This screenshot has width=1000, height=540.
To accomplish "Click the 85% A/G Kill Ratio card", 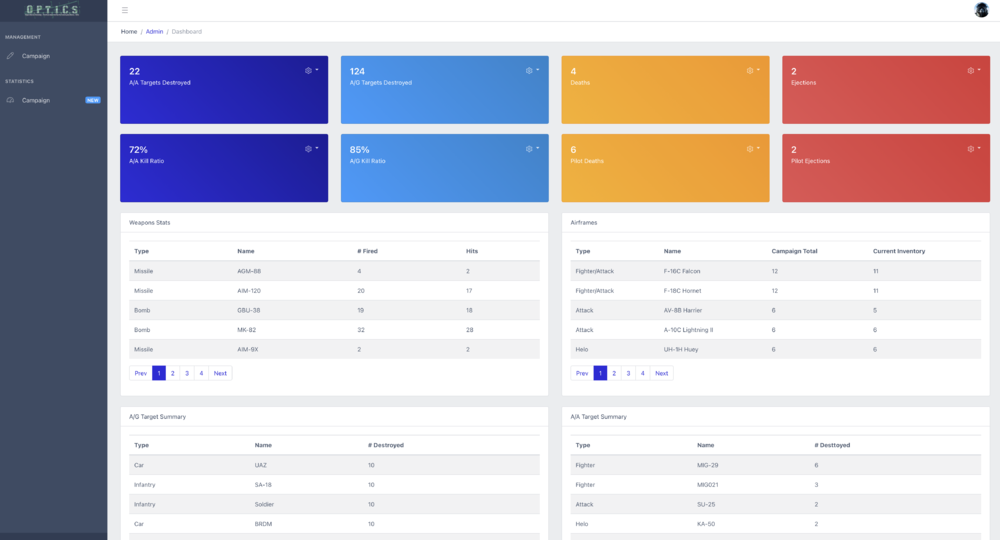I will [445, 168].
